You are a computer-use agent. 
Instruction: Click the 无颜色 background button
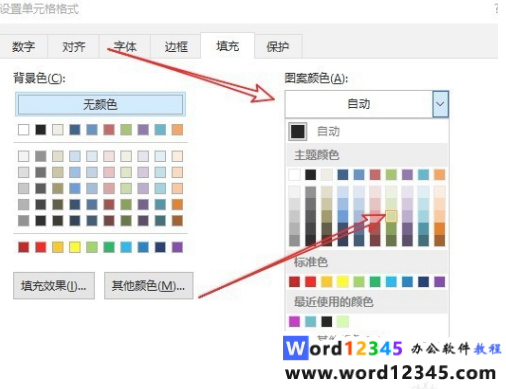[100, 104]
